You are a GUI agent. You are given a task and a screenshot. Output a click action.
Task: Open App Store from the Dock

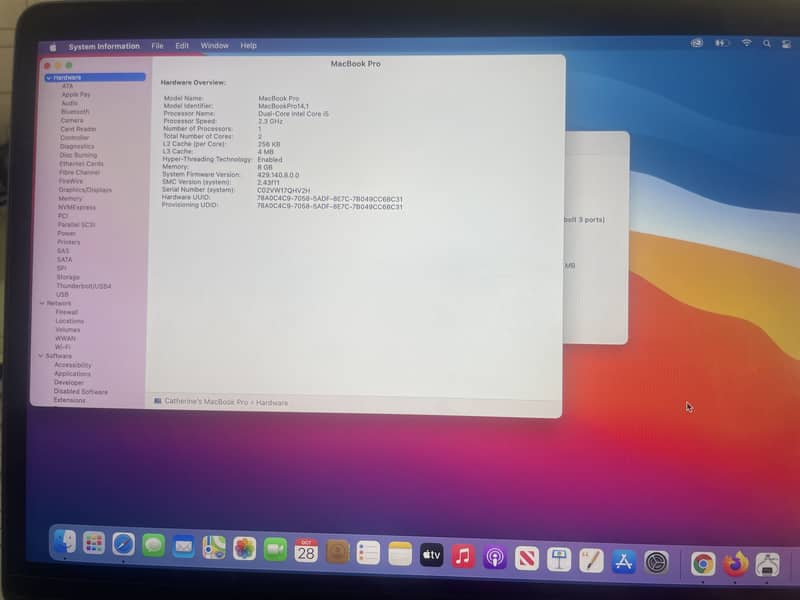click(x=624, y=562)
